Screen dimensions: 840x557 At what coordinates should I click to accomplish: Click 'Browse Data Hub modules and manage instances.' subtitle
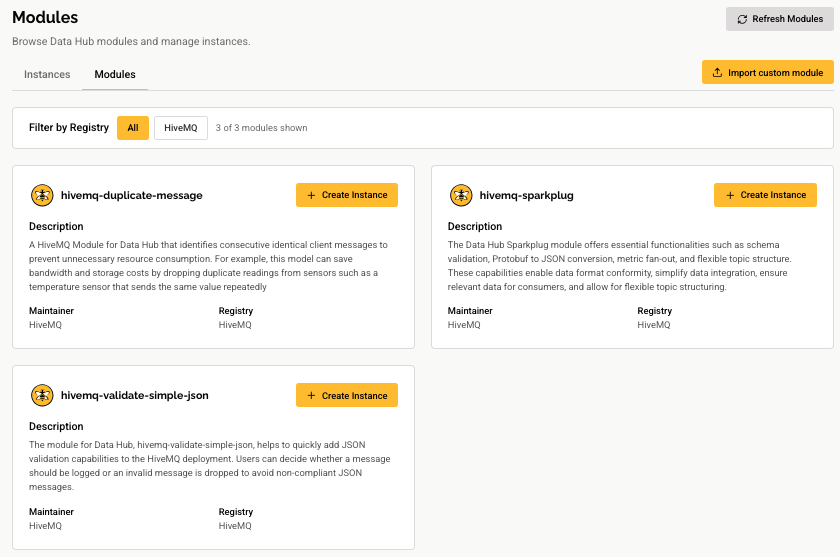tap(131, 41)
